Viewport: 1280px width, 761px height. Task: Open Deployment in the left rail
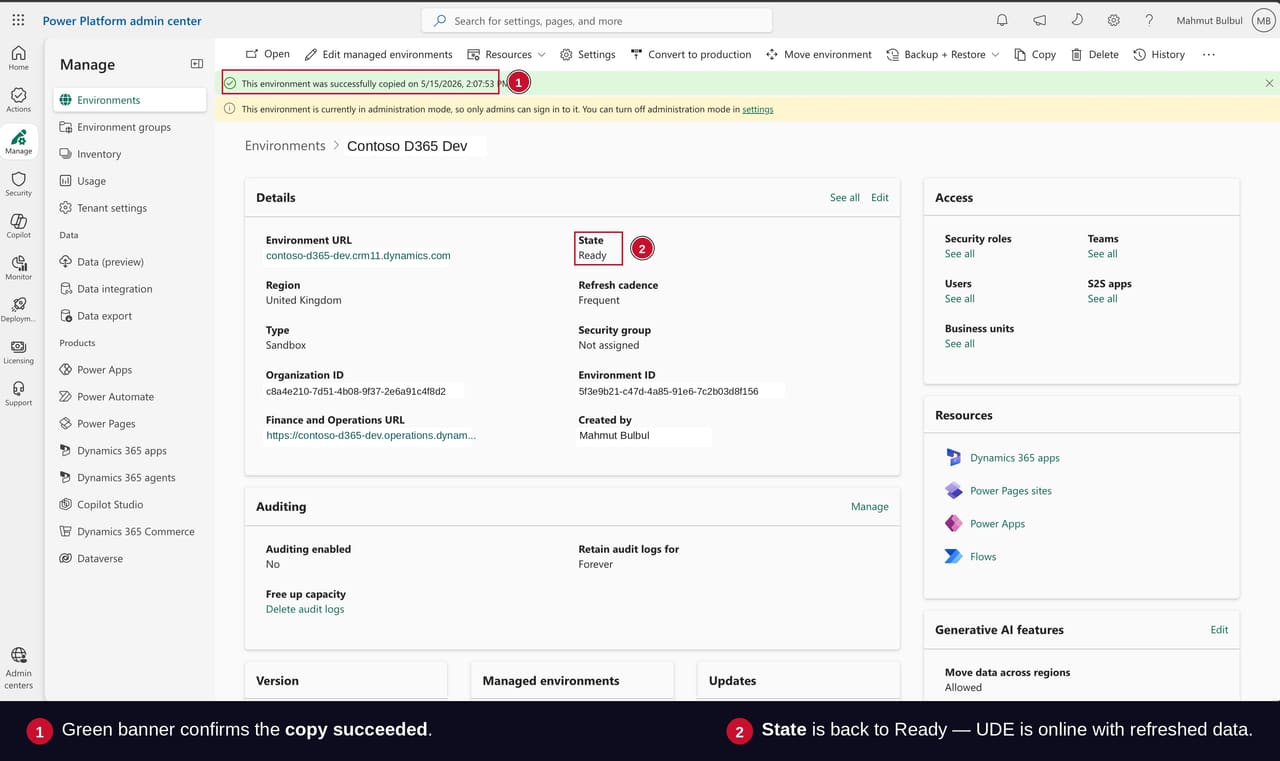[18, 310]
